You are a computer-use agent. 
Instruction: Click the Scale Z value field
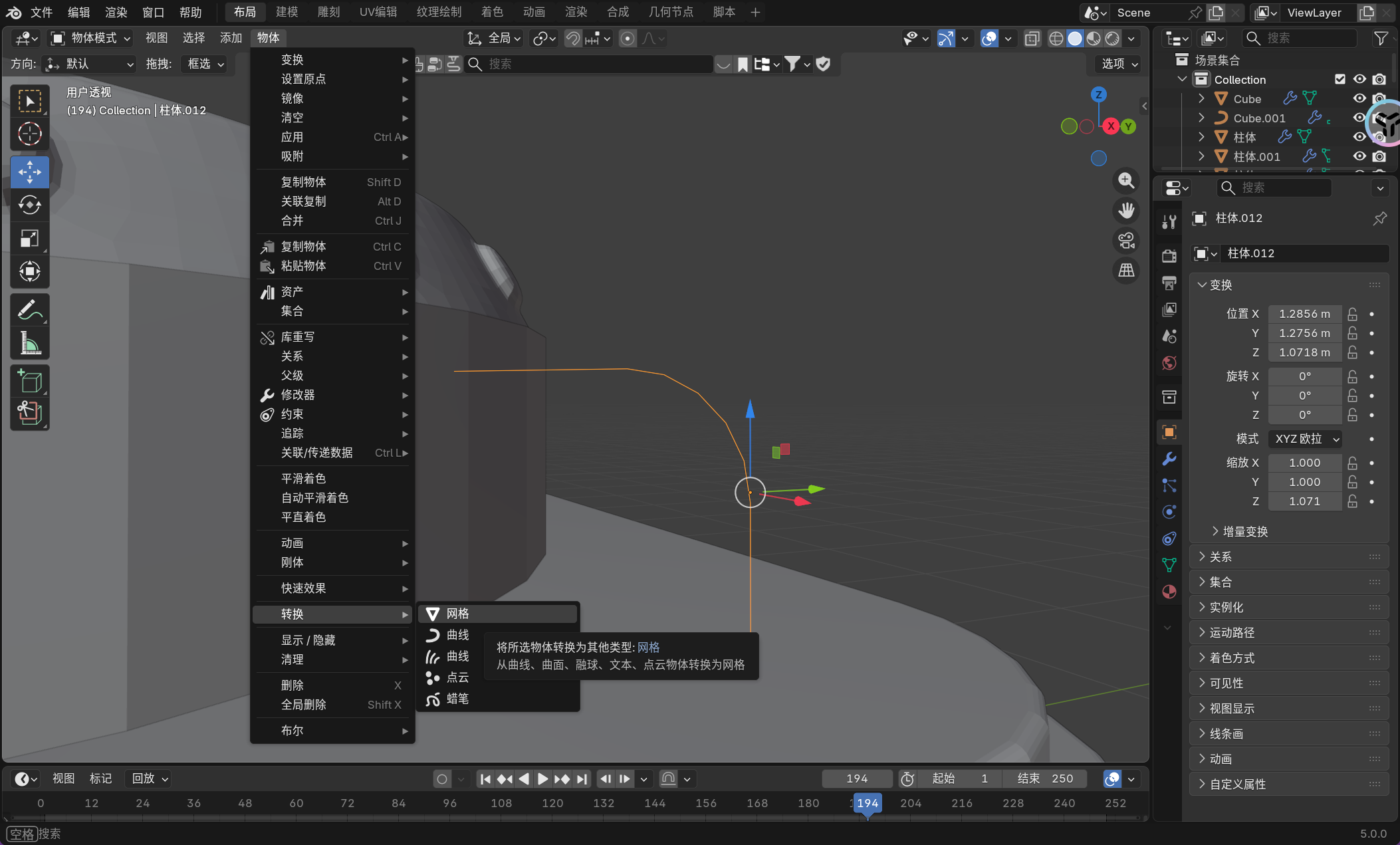[x=1304, y=501]
